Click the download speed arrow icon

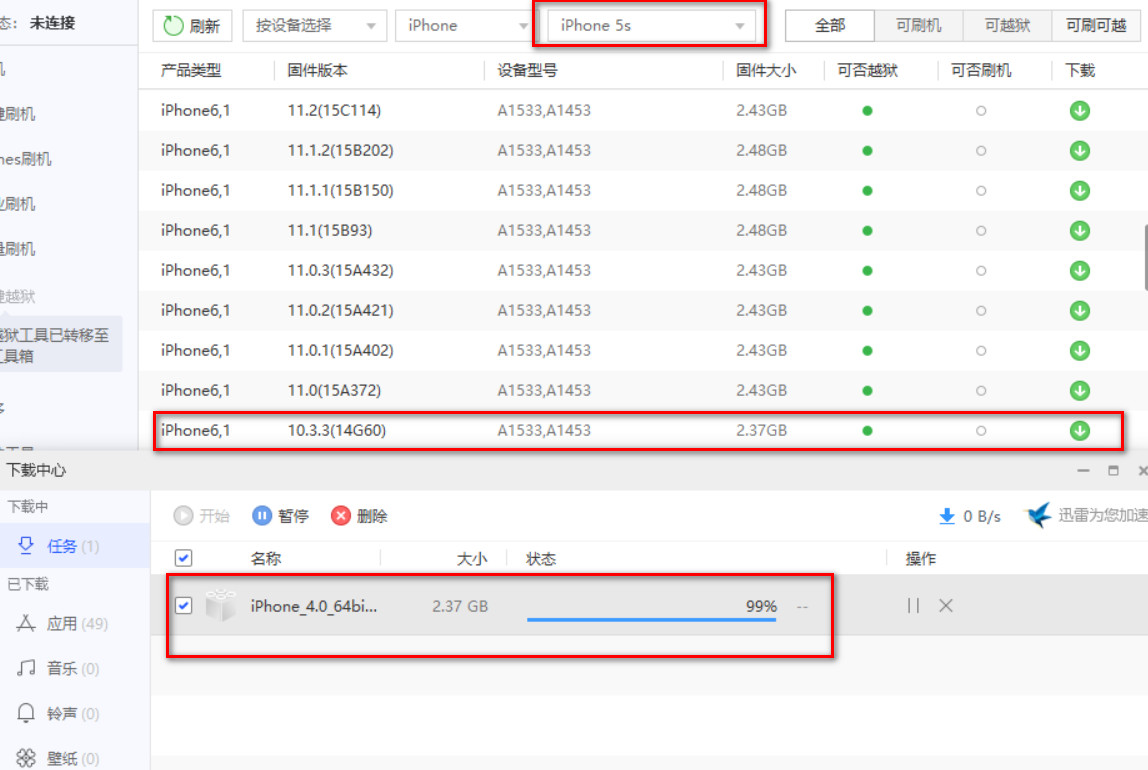pos(947,516)
